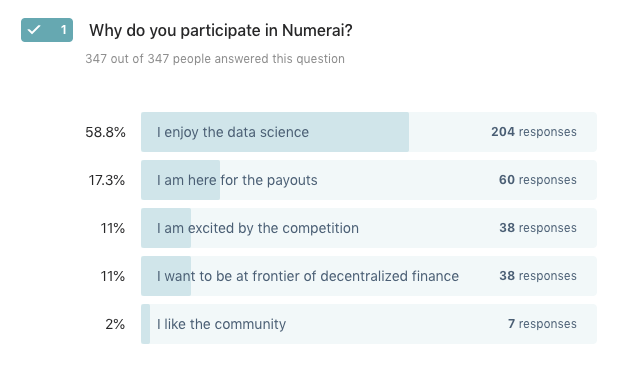Viewport: 639px width, 370px height.
Task: Click the "204 responses" count
Action: 533,132
